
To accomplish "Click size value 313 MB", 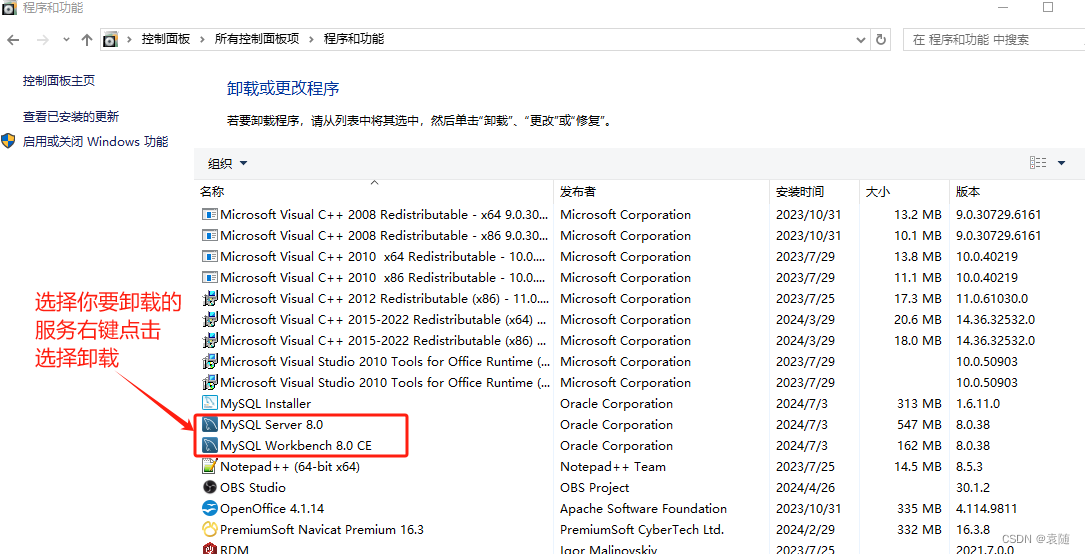I will click(x=918, y=403).
